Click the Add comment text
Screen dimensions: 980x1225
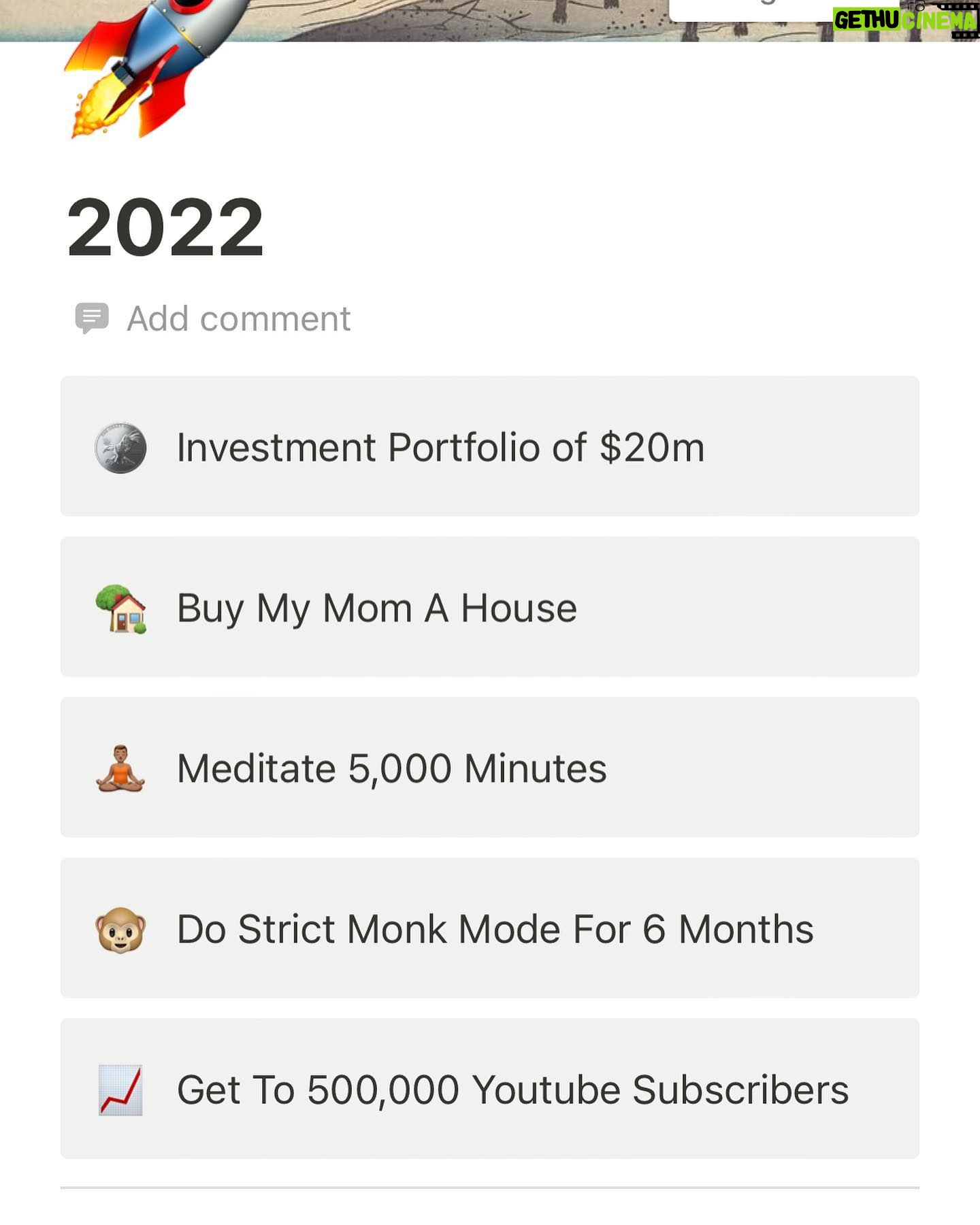(x=238, y=318)
